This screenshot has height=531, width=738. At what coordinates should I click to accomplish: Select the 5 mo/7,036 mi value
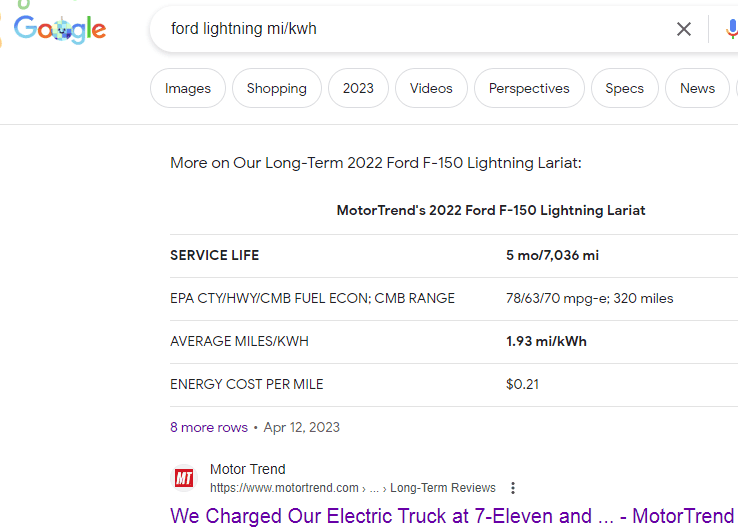coord(552,255)
